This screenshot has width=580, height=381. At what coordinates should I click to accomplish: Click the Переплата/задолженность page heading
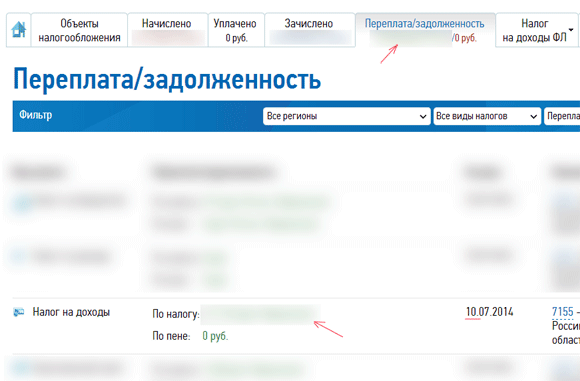tap(167, 79)
